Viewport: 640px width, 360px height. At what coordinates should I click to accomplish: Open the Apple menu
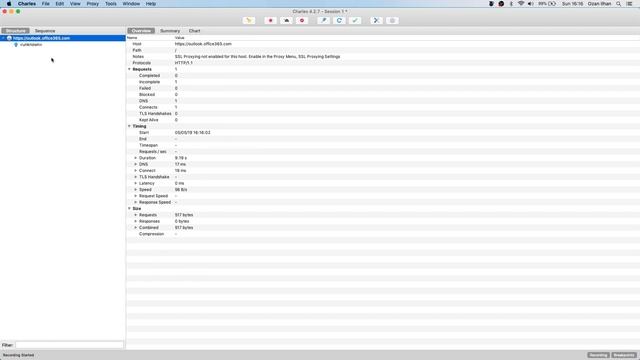click(9, 4)
